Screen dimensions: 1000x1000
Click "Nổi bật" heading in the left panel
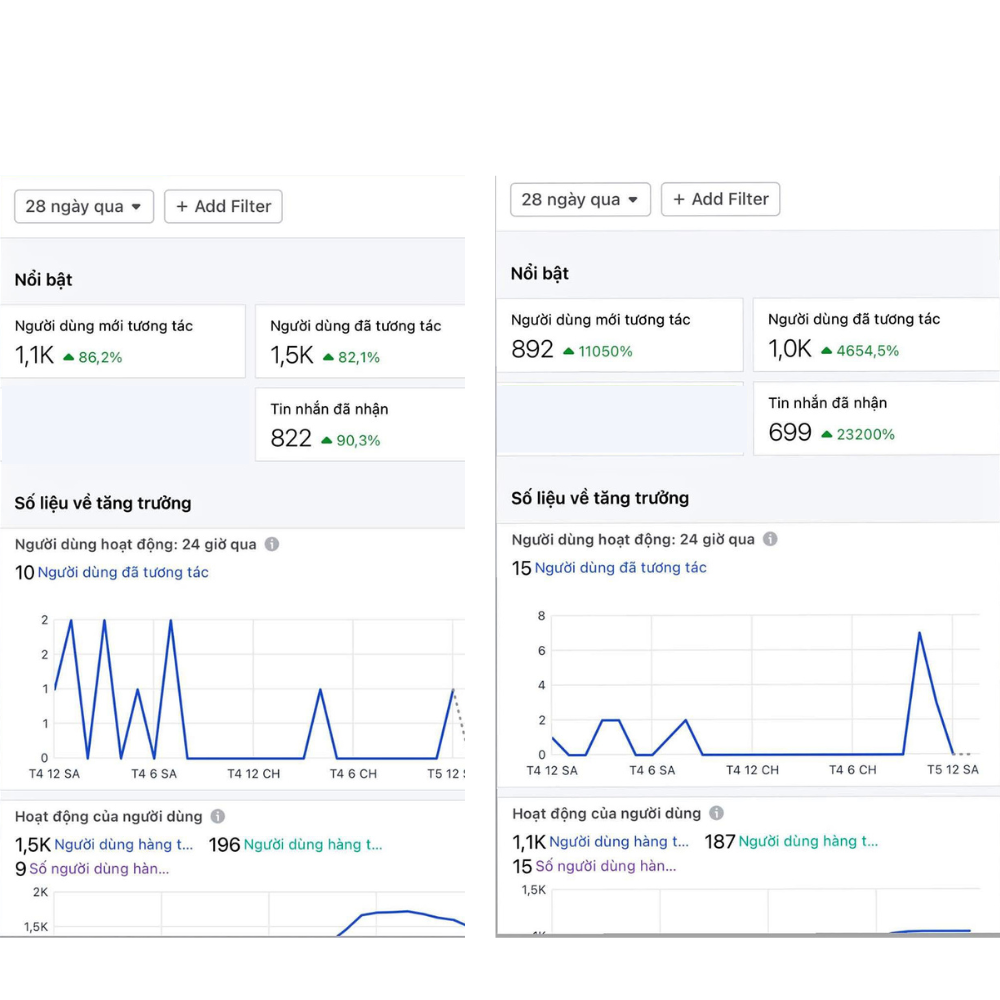(43, 280)
